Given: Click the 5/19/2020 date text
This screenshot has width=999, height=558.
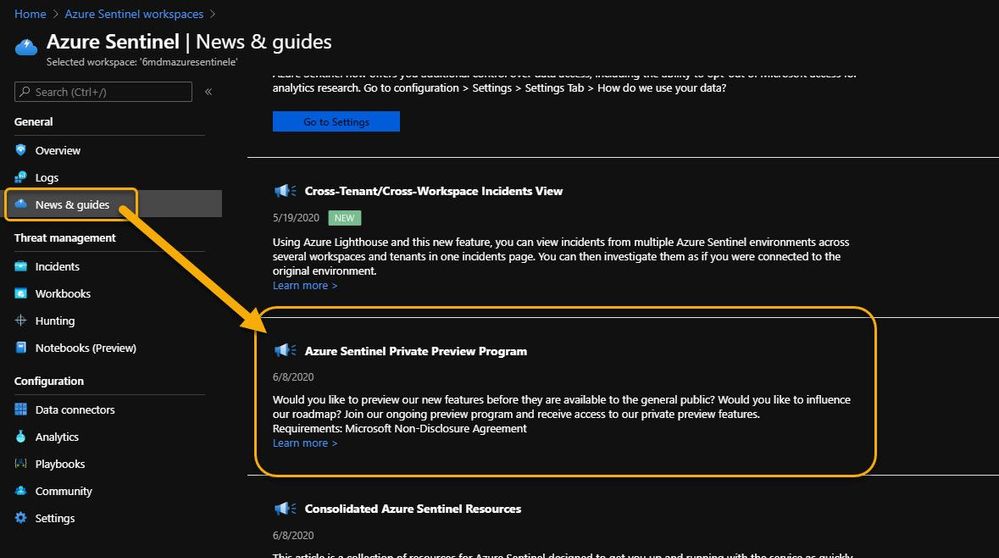Looking at the screenshot, I should (296, 218).
